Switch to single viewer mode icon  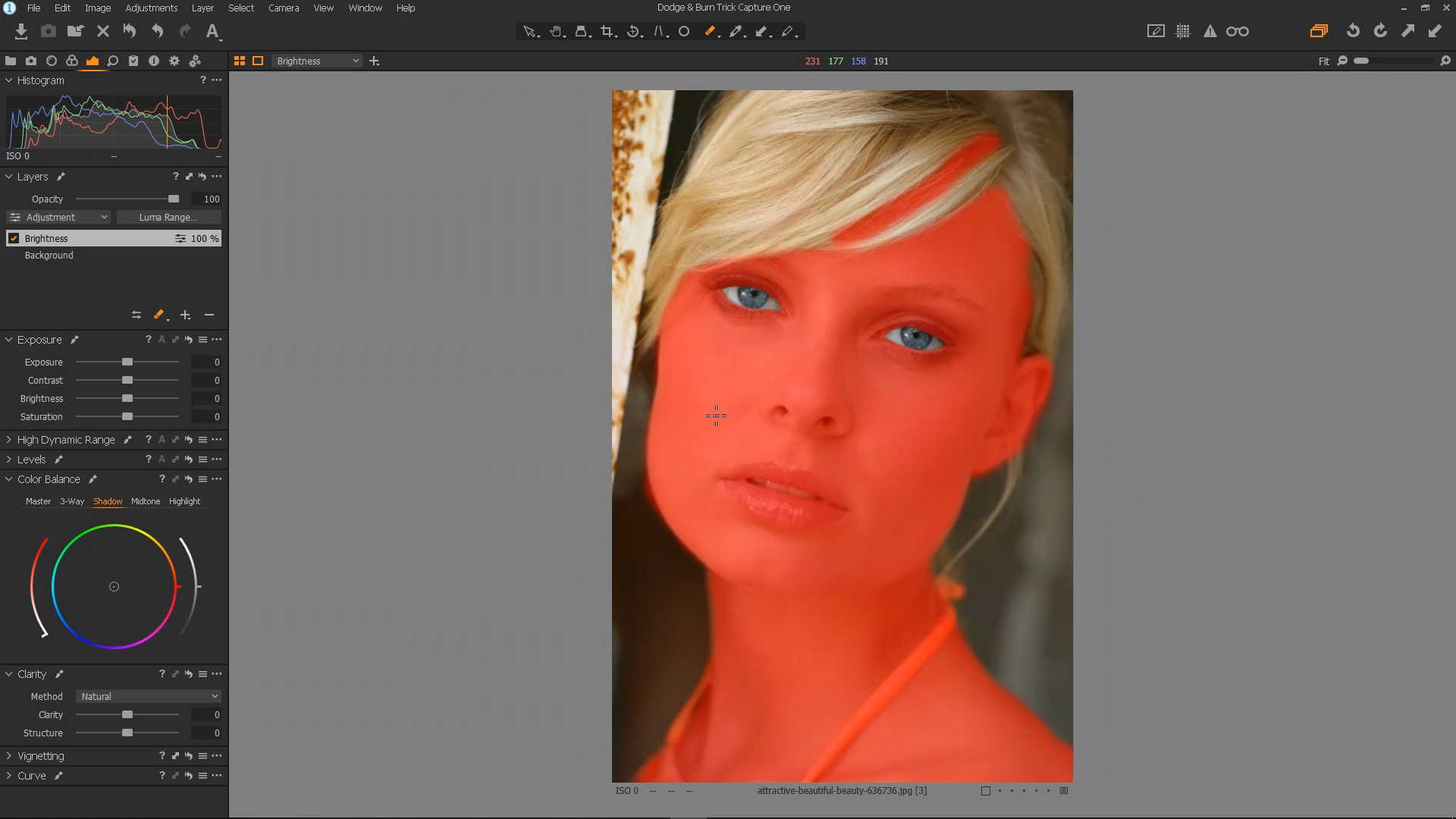pyautogui.click(x=258, y=61)
